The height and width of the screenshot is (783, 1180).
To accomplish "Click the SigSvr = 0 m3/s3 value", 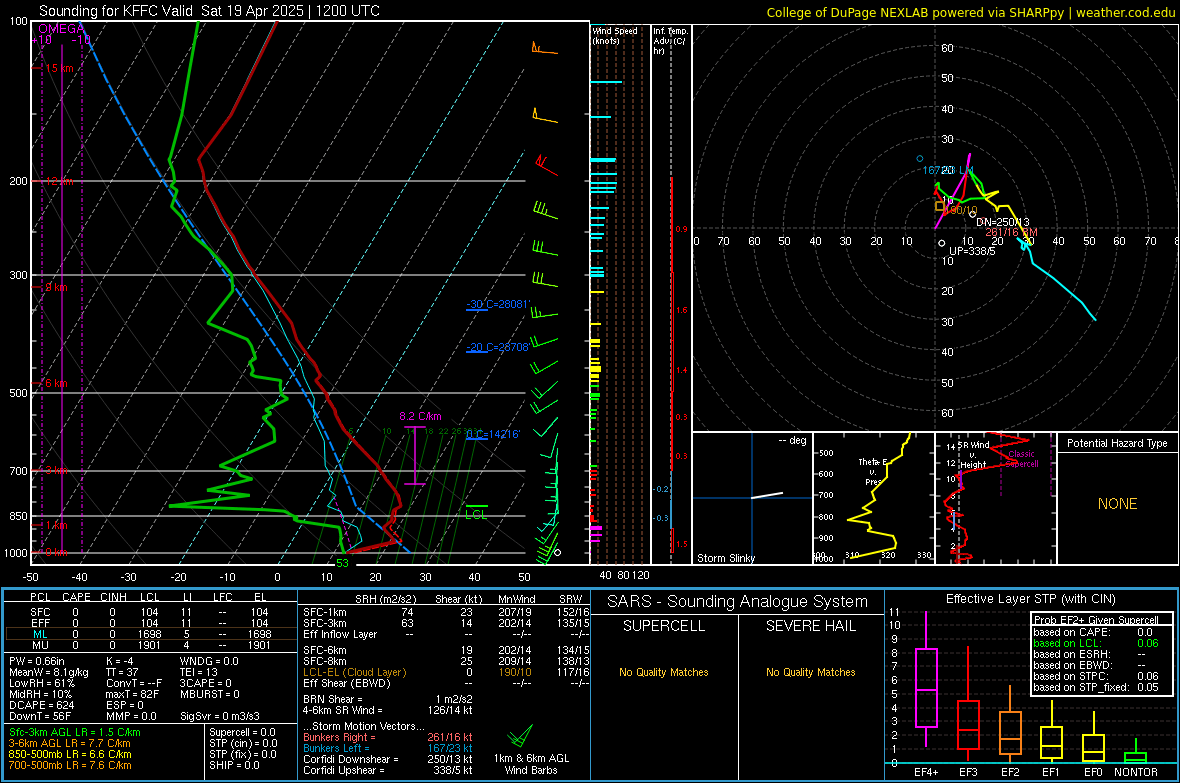I will (220, 716).
